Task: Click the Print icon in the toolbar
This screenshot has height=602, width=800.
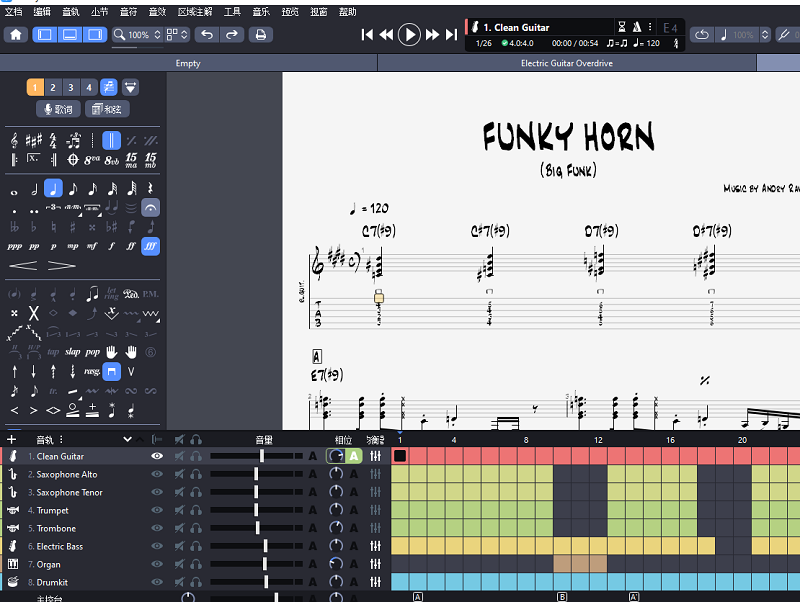Action: [260, 35]
